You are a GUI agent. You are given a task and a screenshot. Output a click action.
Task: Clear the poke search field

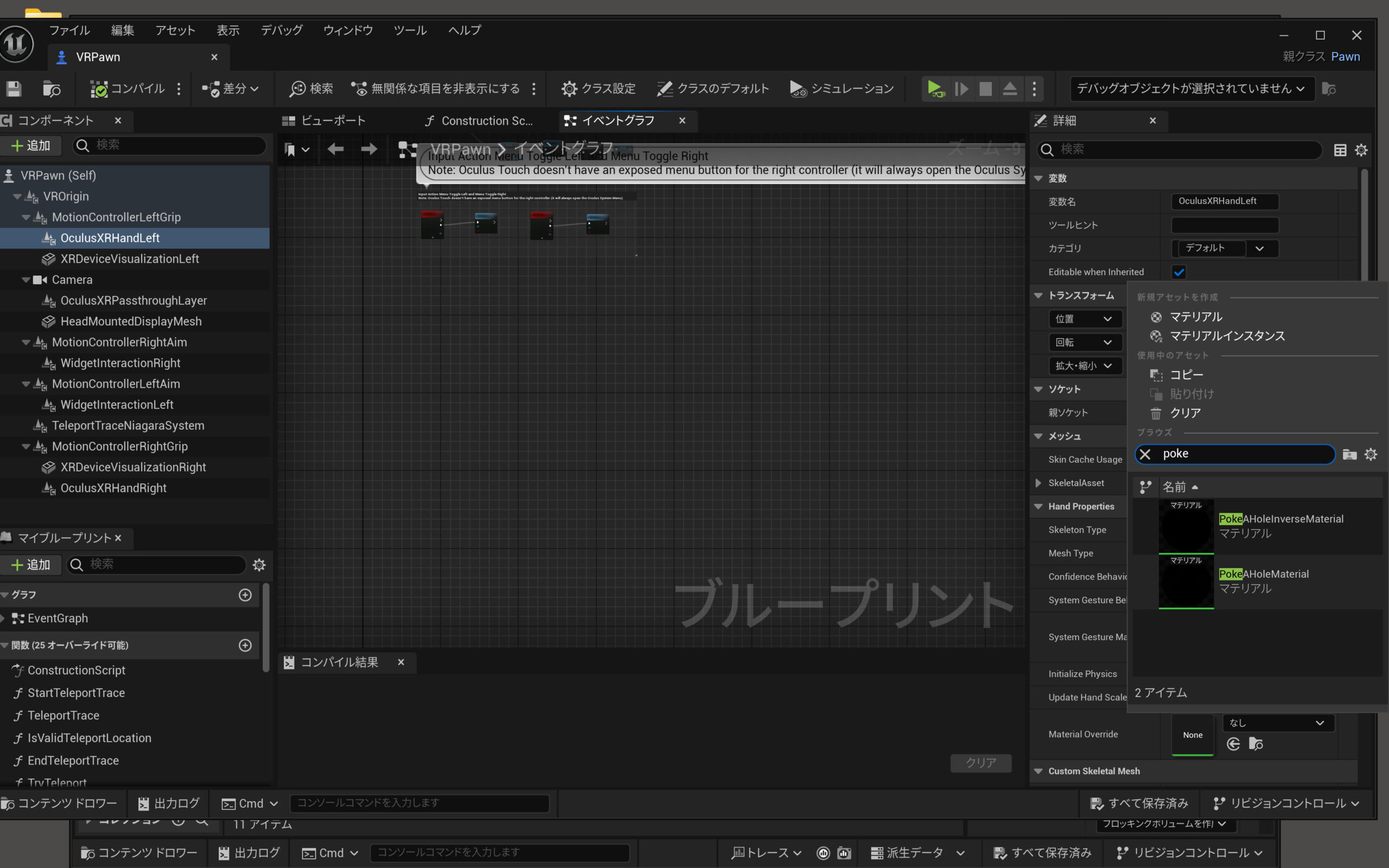(1145, 454)
